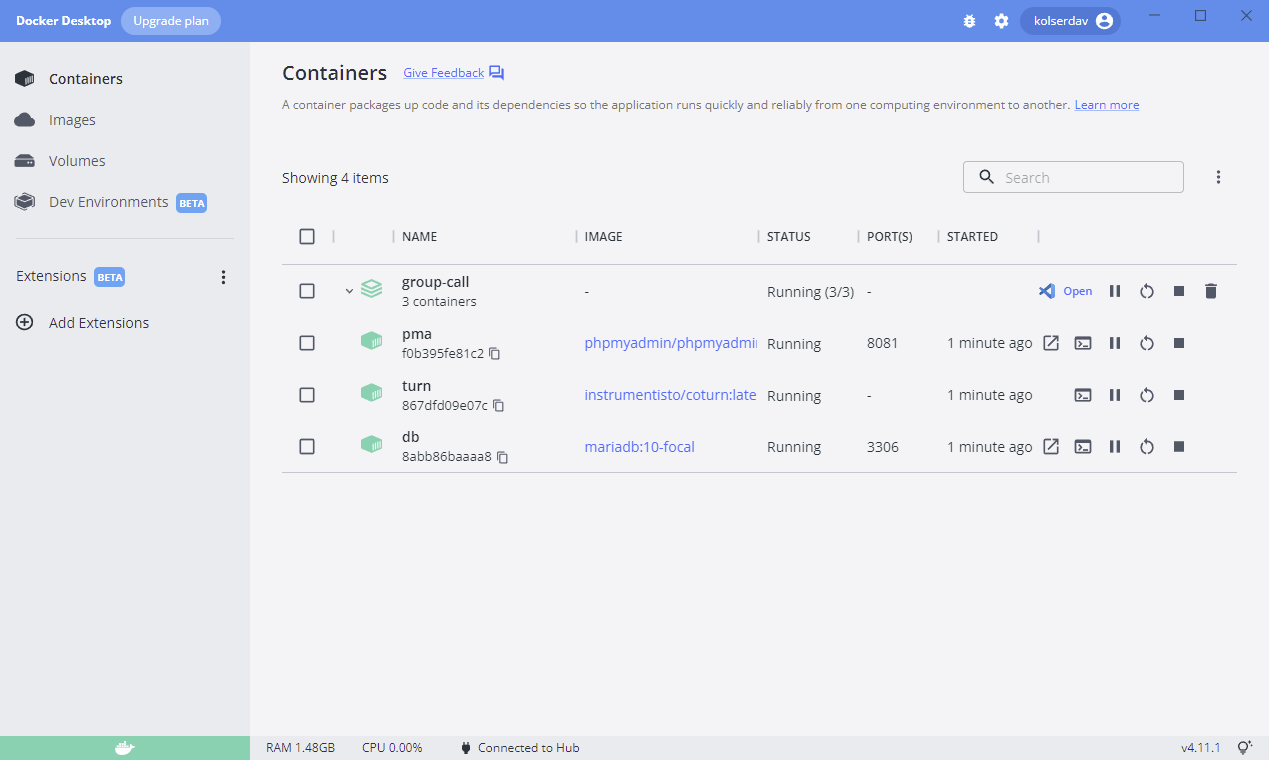Screen dimensions: 1269x760
Task: Restart the turn container
Action: 1147,395
